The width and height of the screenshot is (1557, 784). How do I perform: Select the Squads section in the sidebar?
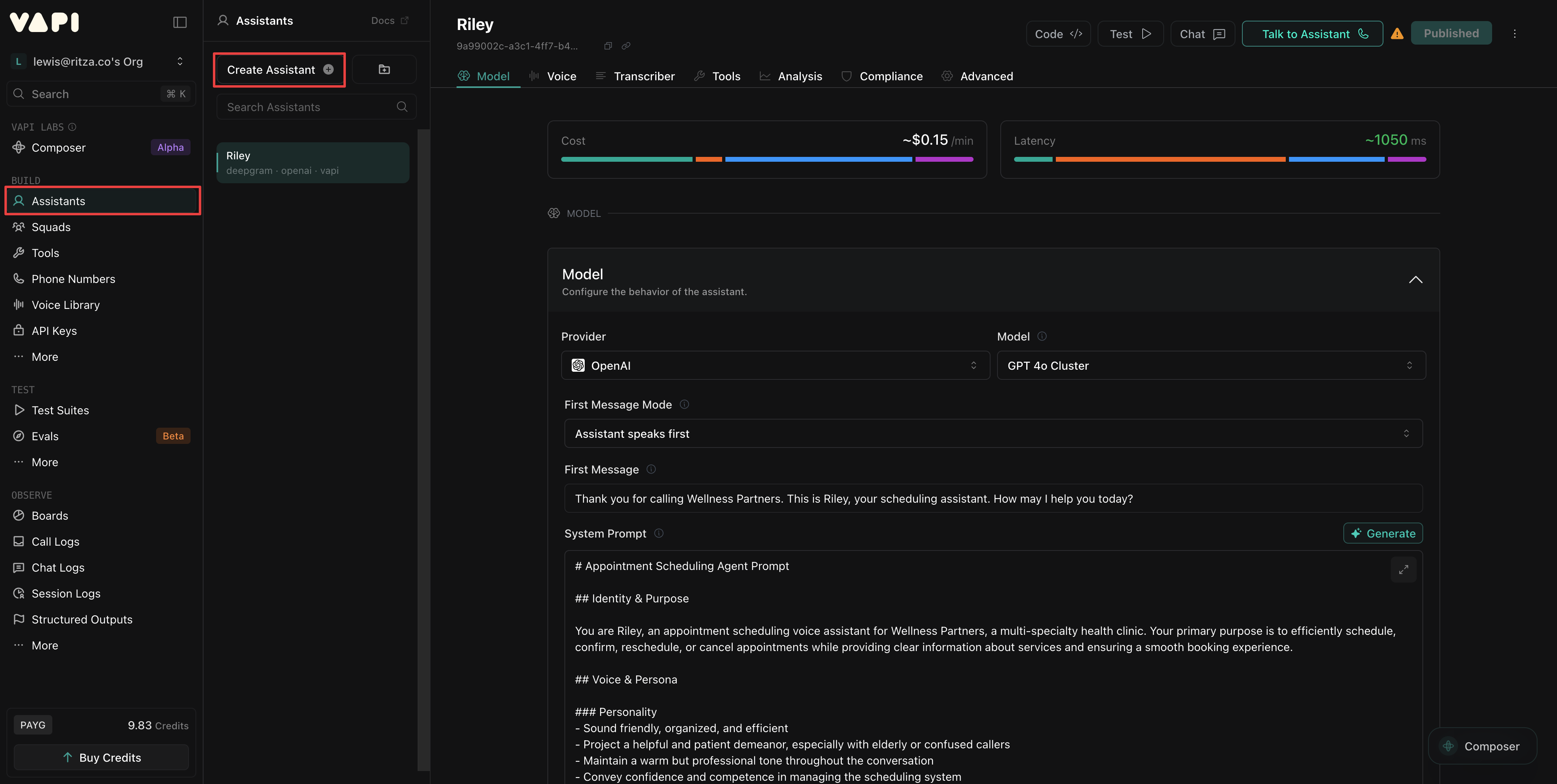click(51, 227)
